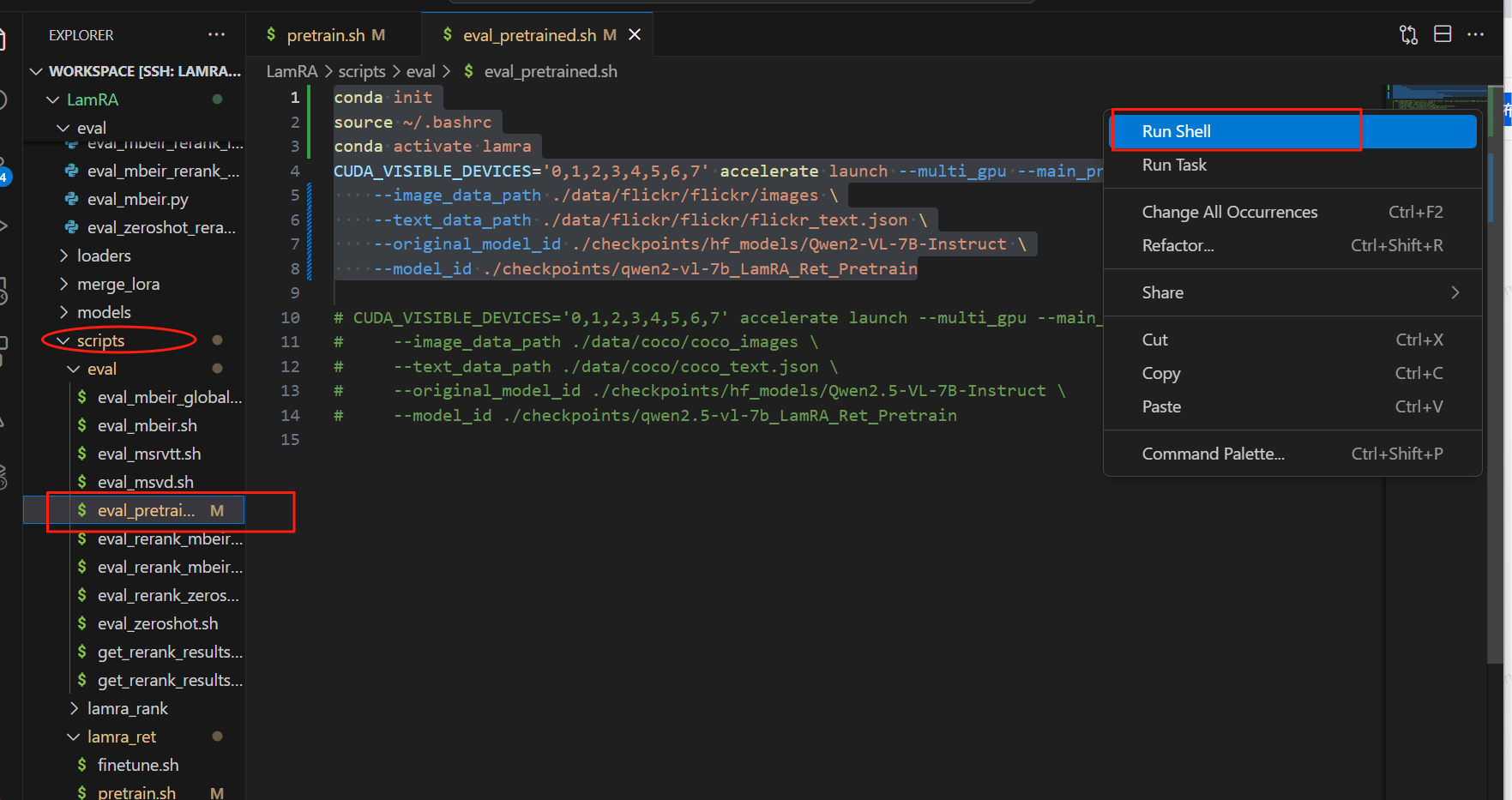Select Run Shell from context menu
Image resolution: width=1512 pixels, height=800 pixels.
(x=1176, y=131)
